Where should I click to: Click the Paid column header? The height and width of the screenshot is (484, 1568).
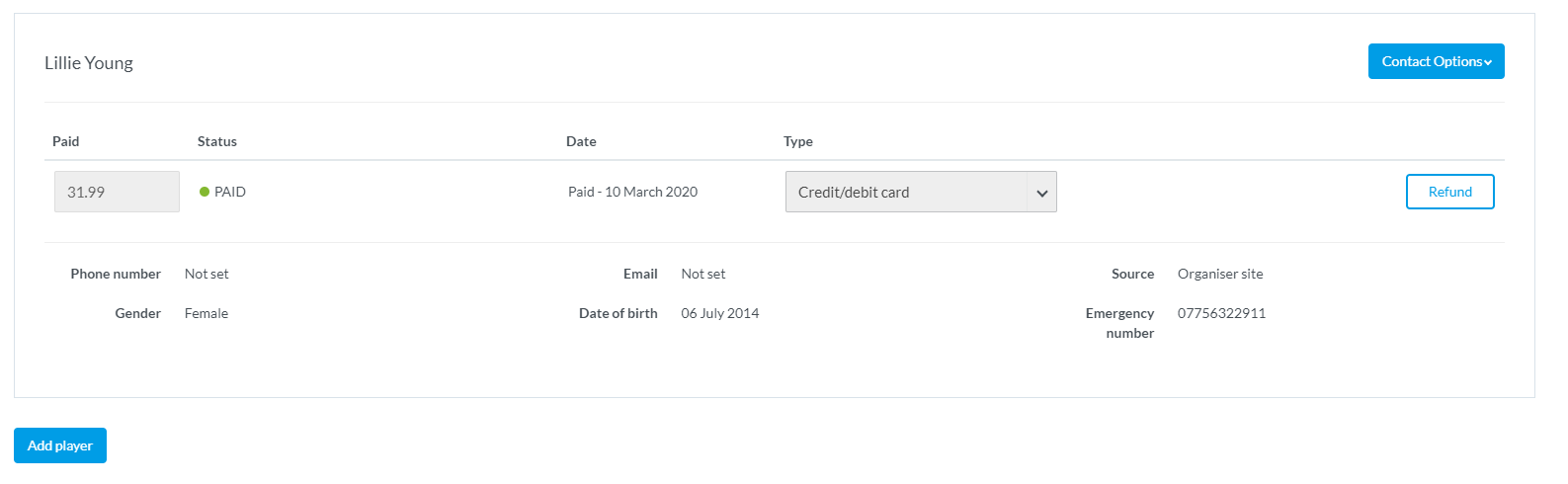[x=66, y=141]
